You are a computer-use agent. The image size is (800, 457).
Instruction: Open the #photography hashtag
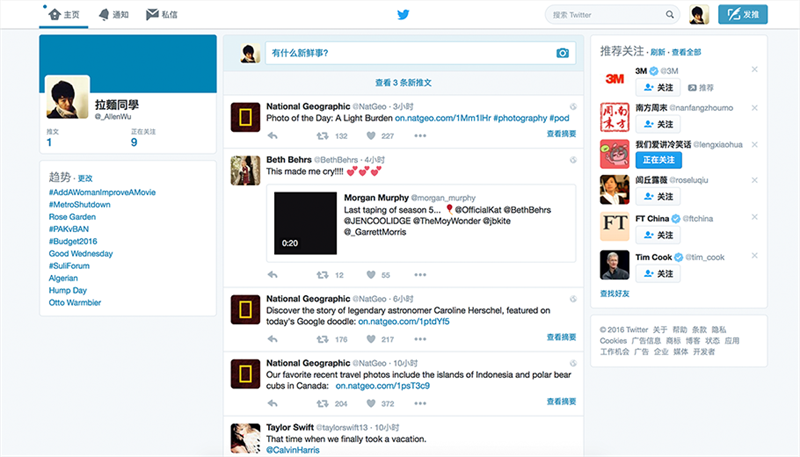click(x=520, y=118)
